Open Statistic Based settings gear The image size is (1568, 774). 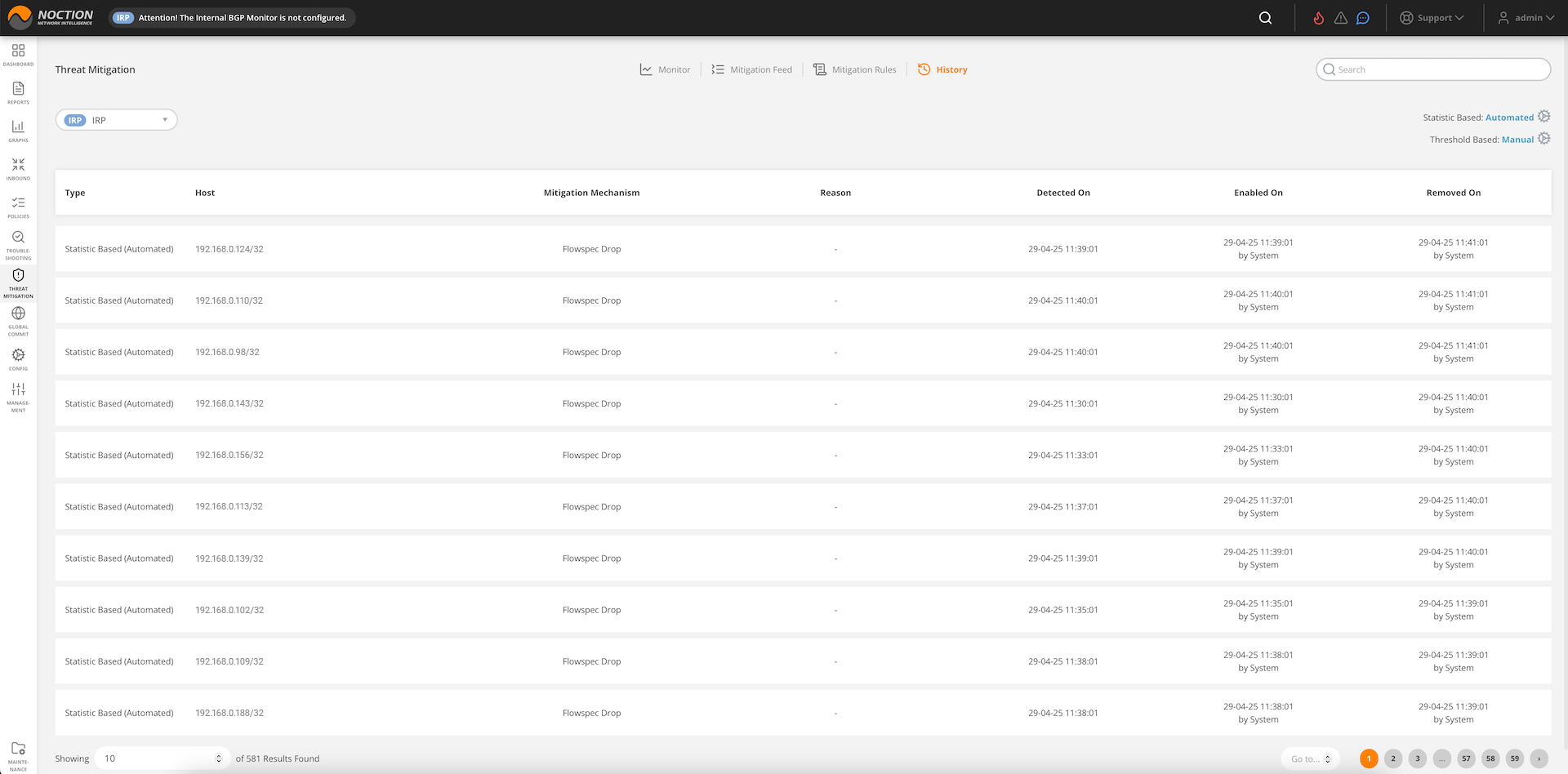(x=1543, y=117)
